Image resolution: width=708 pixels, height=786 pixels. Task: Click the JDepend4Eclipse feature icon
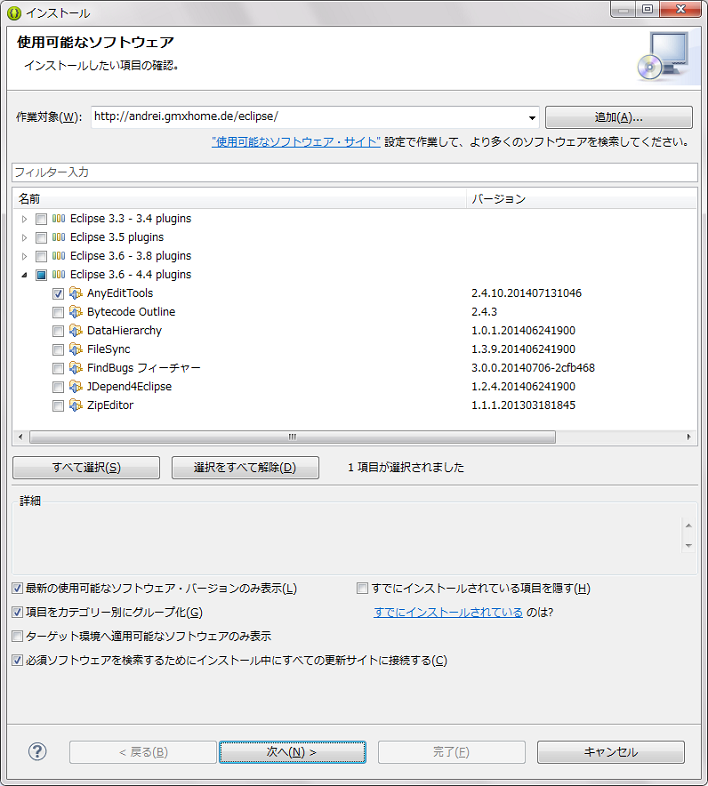coord(76,386)
